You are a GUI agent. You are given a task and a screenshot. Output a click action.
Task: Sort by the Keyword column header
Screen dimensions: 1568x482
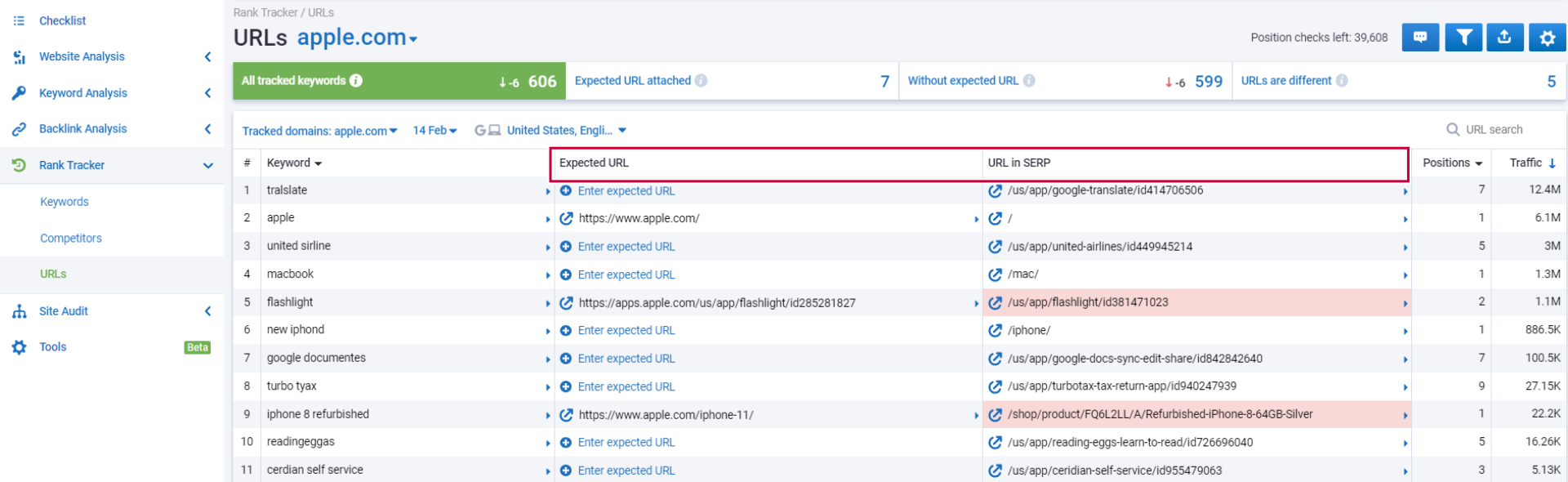pos(294,163)
